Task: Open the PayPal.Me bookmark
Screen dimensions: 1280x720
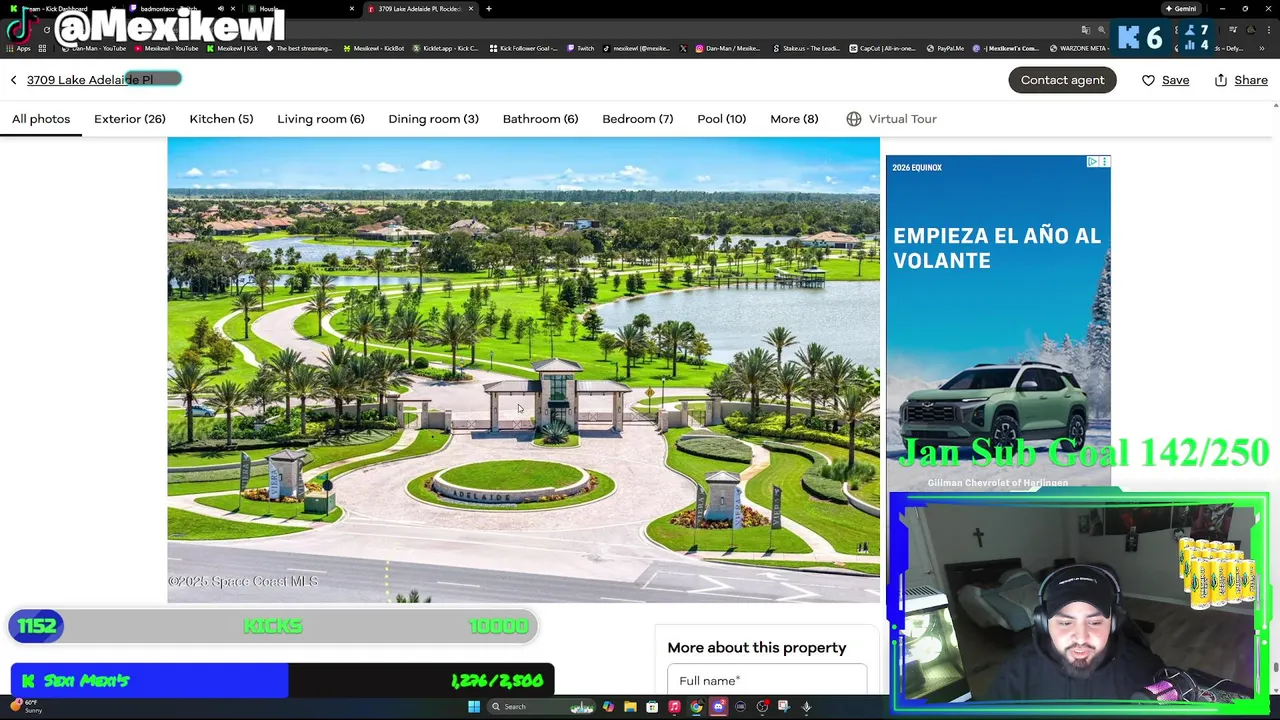Action: [x=946, y=48]
